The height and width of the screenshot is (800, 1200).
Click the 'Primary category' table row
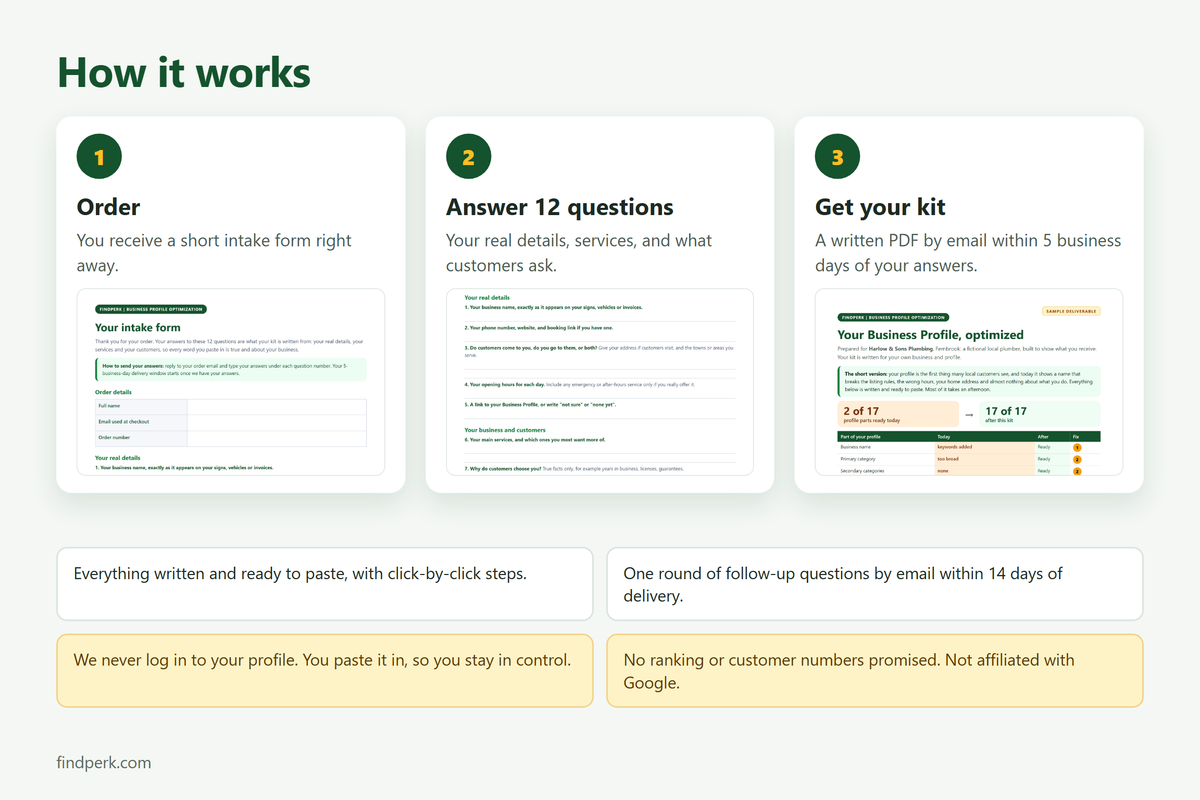click(969, 459)
